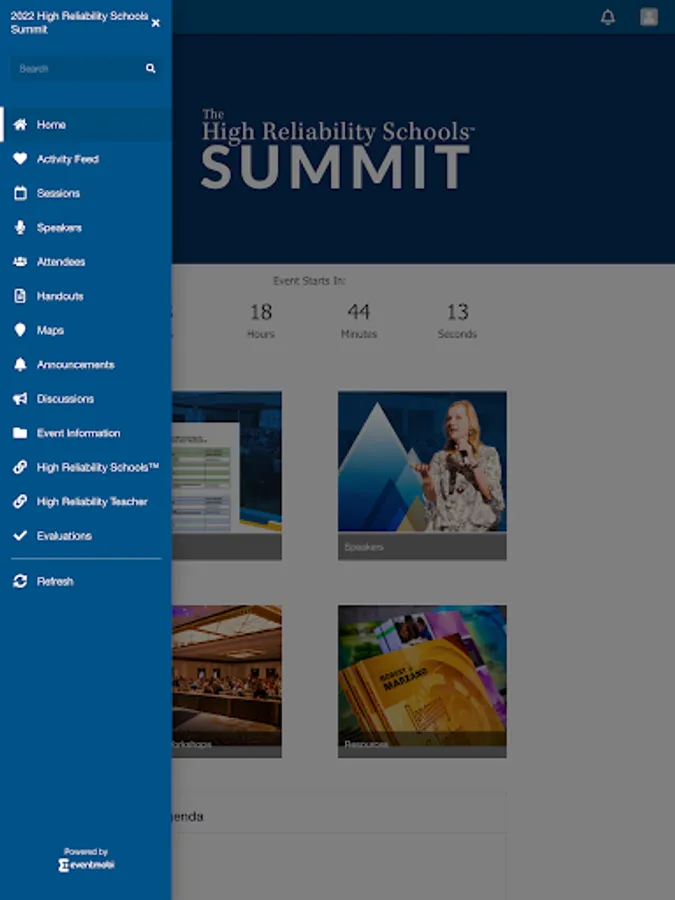Image resolution: width=675 pixels, height=900 pixels.
Task: Open Activity Feed menu item
Action: [x=86, y=158]
